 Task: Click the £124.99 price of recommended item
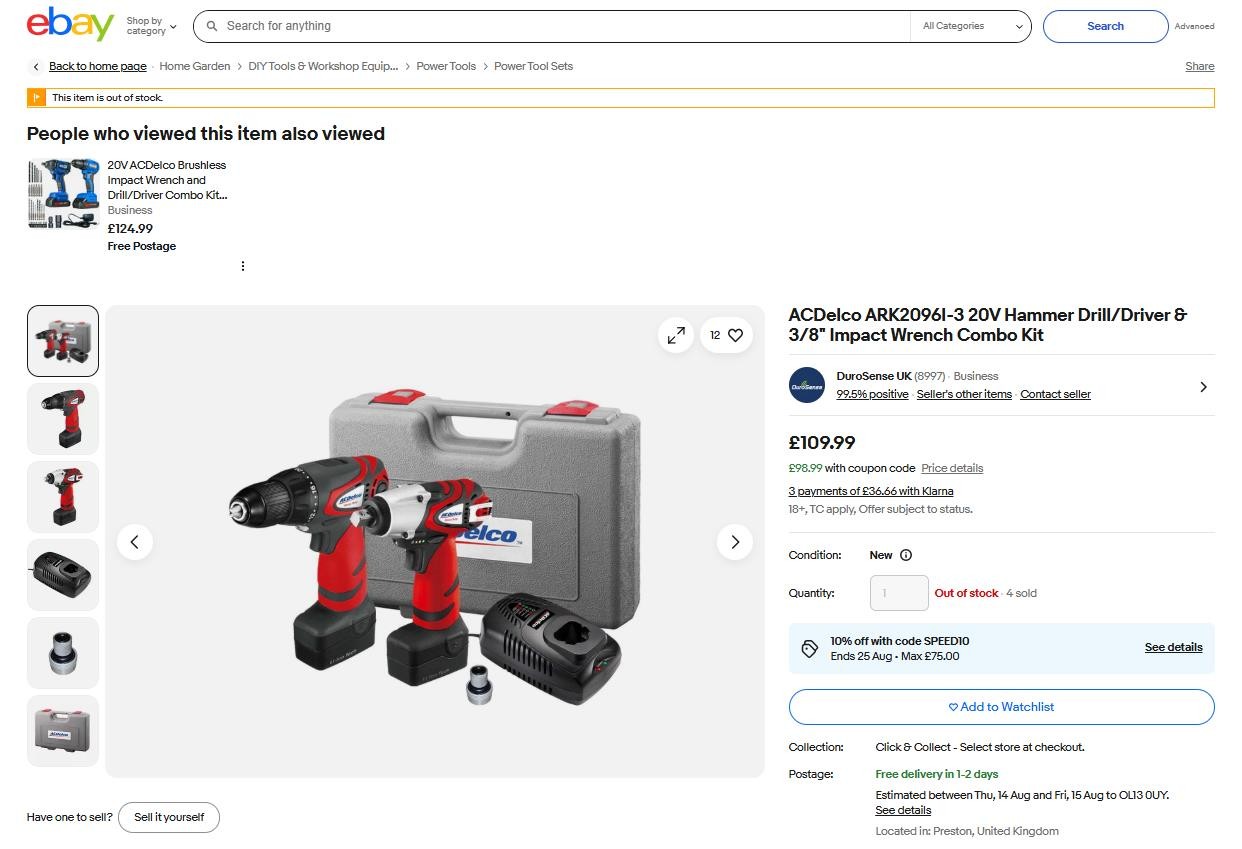(130, 228)
